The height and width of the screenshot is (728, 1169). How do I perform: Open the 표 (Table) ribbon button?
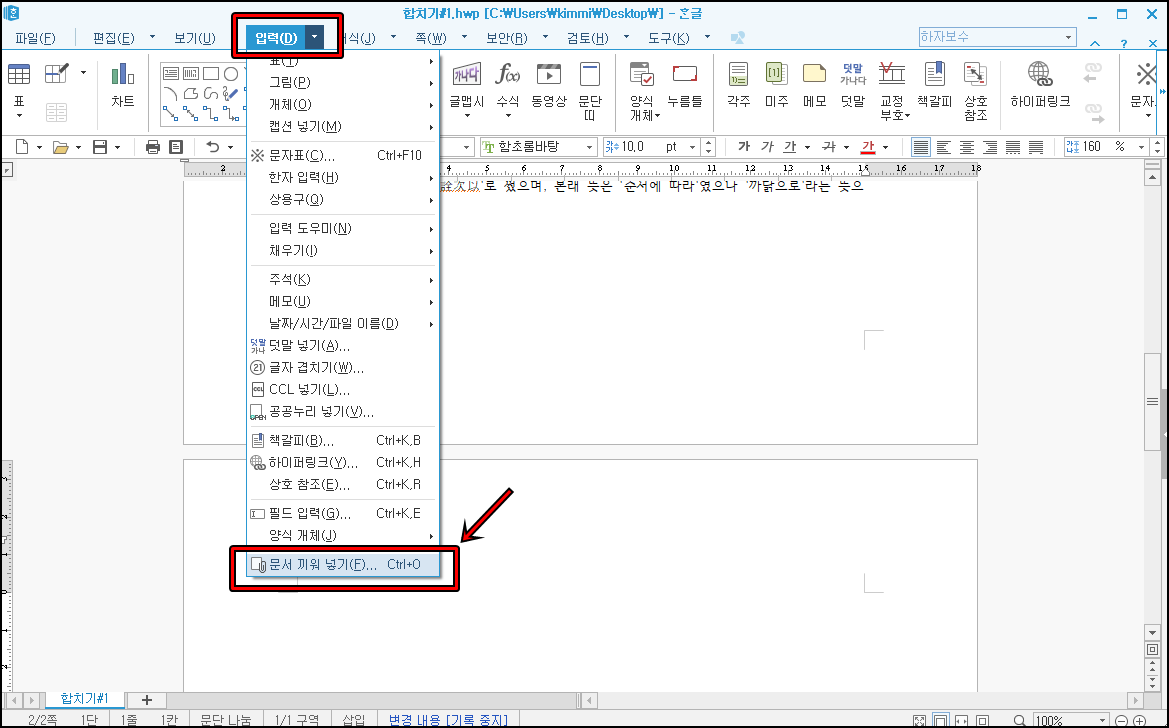[x=19, y=90]
